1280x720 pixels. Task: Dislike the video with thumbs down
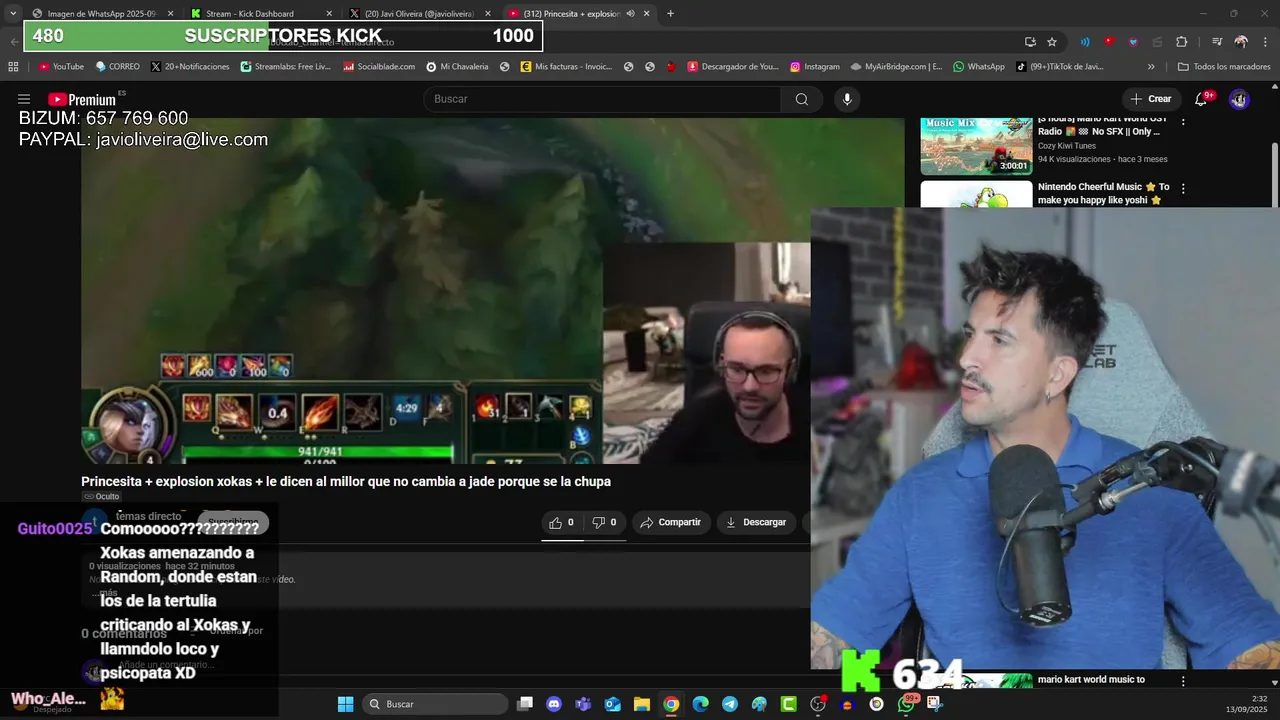pos(604,522)
